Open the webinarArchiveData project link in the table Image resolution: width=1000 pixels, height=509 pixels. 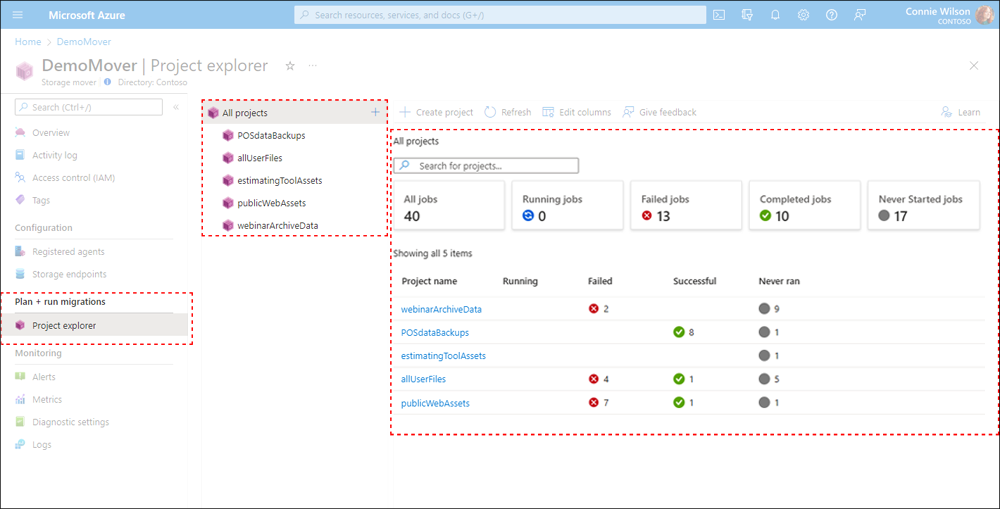pos(441,309)
